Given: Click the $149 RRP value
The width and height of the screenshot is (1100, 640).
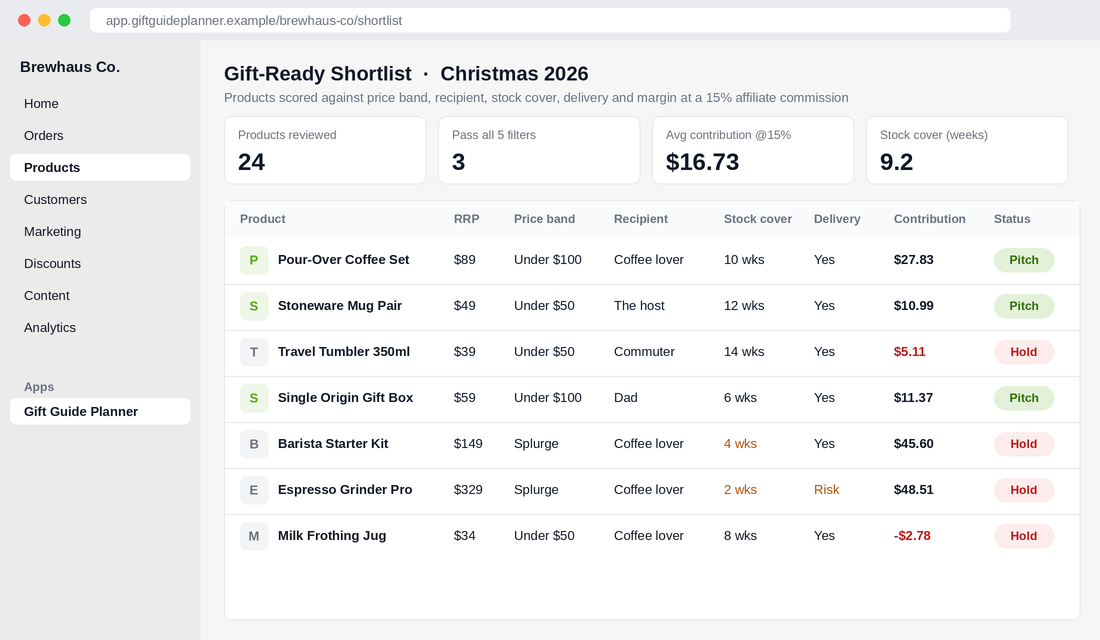Looking at the screenshot, I should pos(468,444).
